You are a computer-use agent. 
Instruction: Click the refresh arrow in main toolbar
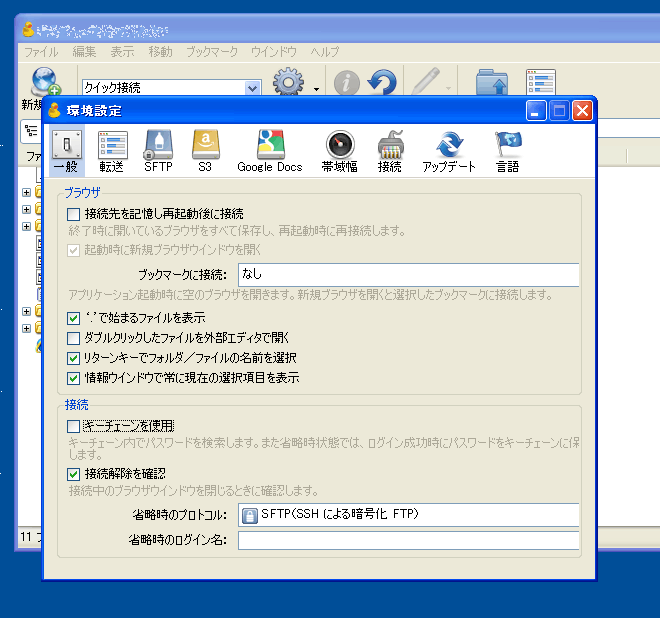[381, 85]
